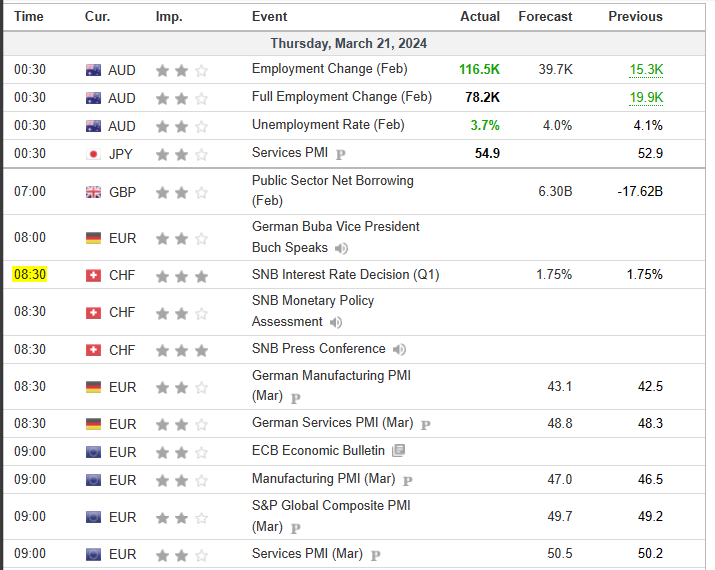Click importance stars for SNB Interest Rate Decision
Viewport: 715px width, 570px height.
click(181, 275)
